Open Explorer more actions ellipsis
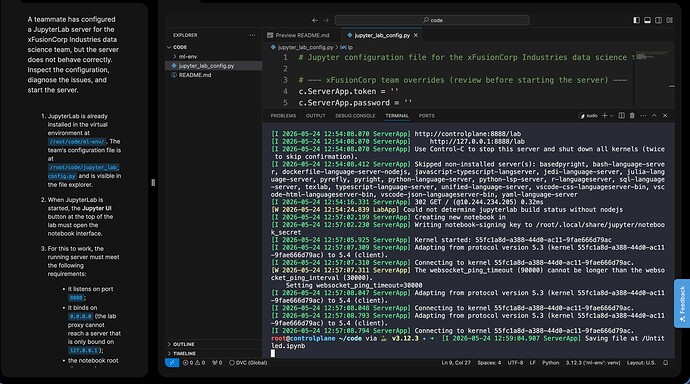Screen dimensions: 690x384 point(252,35)
